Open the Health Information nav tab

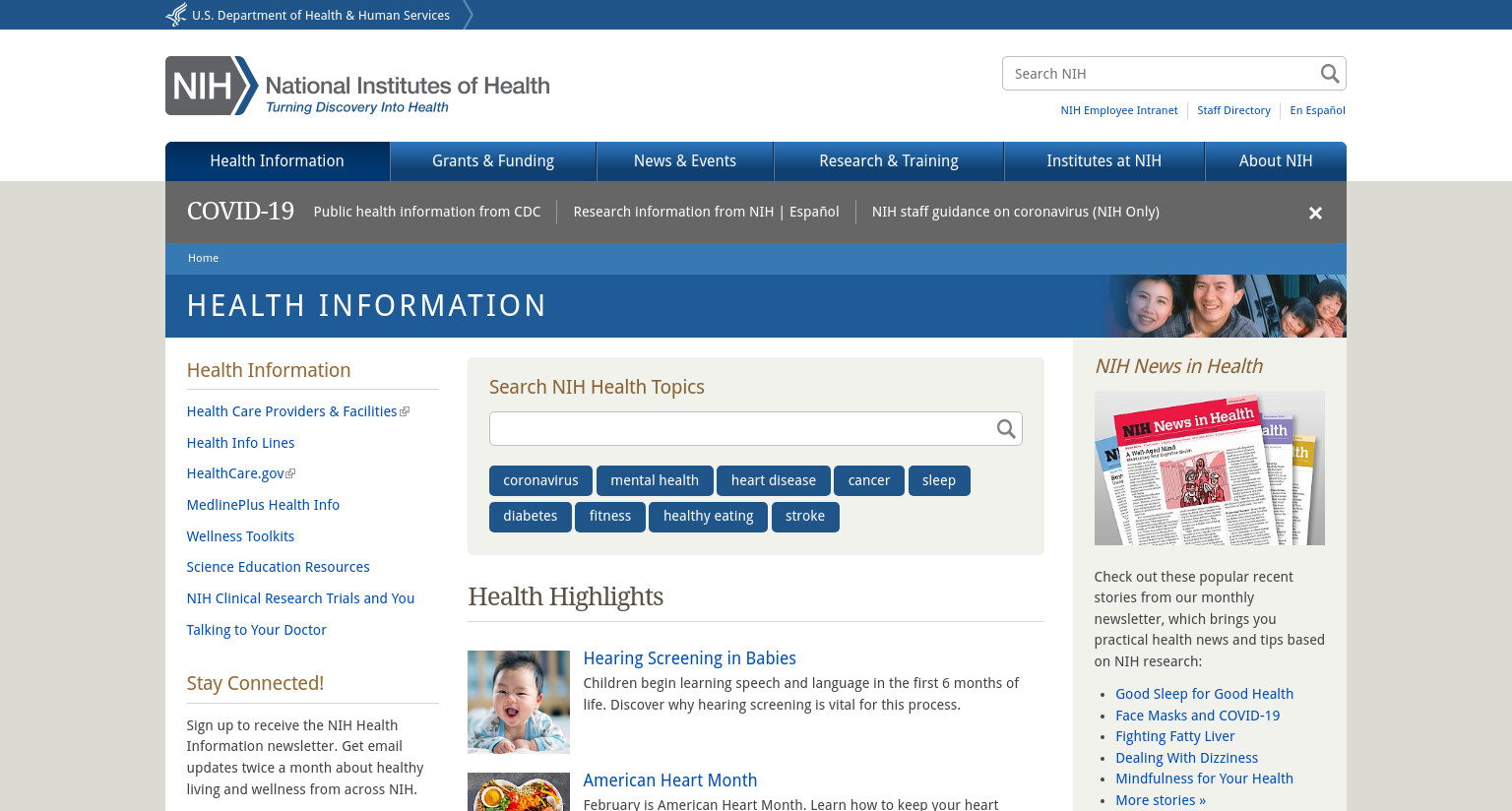pos(278,161)
